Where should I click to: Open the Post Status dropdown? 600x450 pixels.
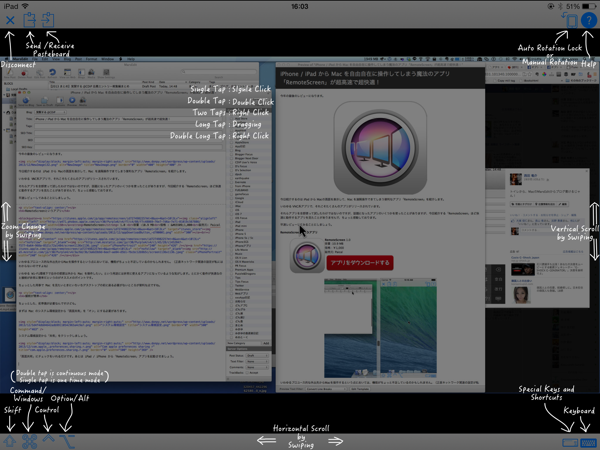tap(257, 355)
